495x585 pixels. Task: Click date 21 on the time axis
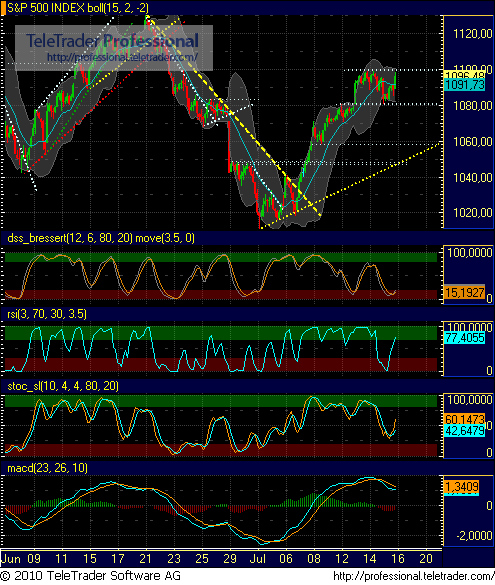(x=145, y=559)
